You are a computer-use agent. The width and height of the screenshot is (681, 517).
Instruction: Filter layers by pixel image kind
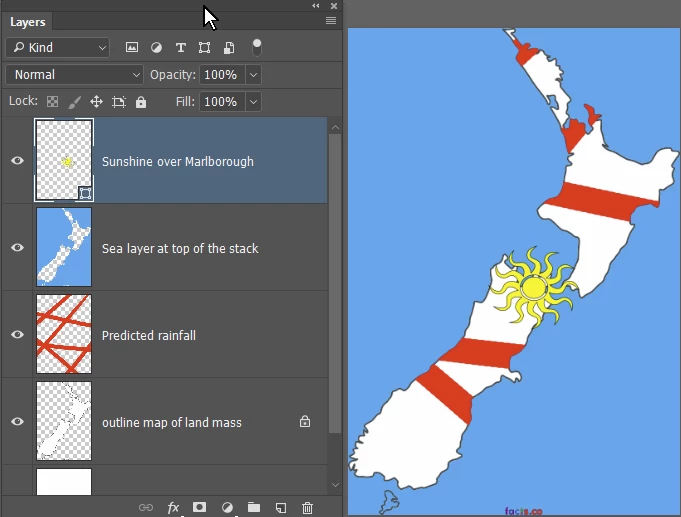click(x=132, y=47)
